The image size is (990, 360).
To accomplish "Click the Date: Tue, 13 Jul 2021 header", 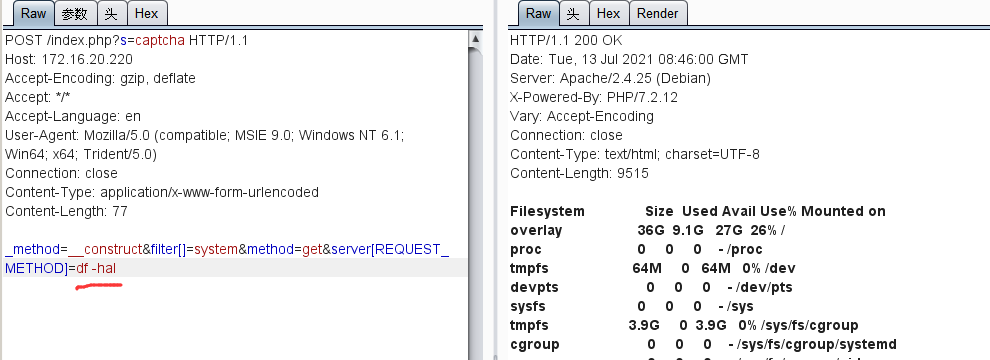I will tap(629, 59).
